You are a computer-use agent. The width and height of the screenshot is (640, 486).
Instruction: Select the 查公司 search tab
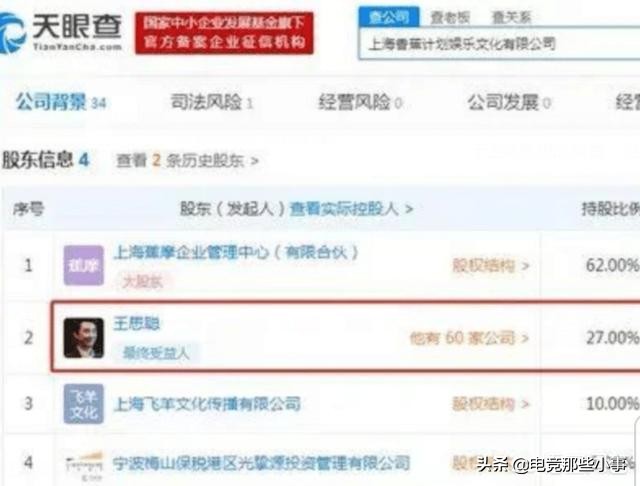pos(389,17)
